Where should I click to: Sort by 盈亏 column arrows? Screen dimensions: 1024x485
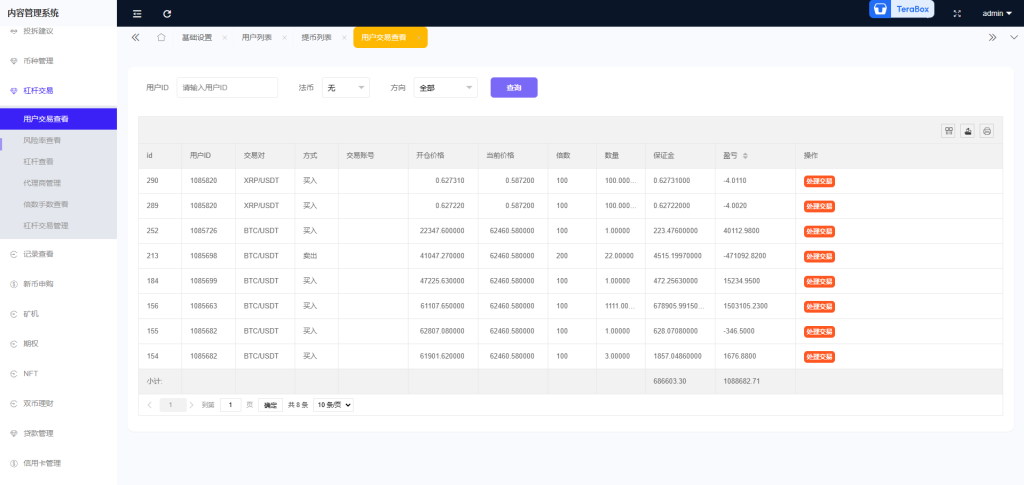coord(745,156)
